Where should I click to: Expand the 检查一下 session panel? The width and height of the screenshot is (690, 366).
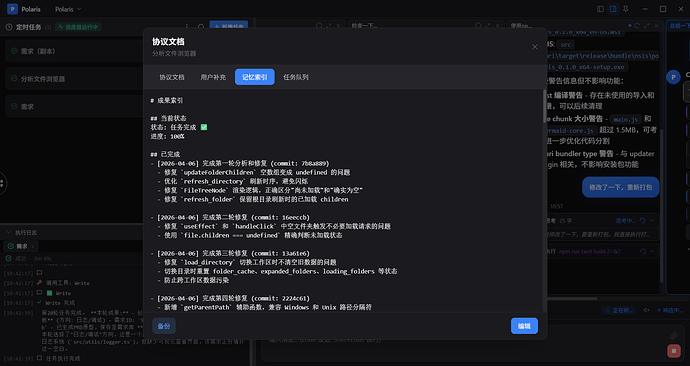coord(488,26)
